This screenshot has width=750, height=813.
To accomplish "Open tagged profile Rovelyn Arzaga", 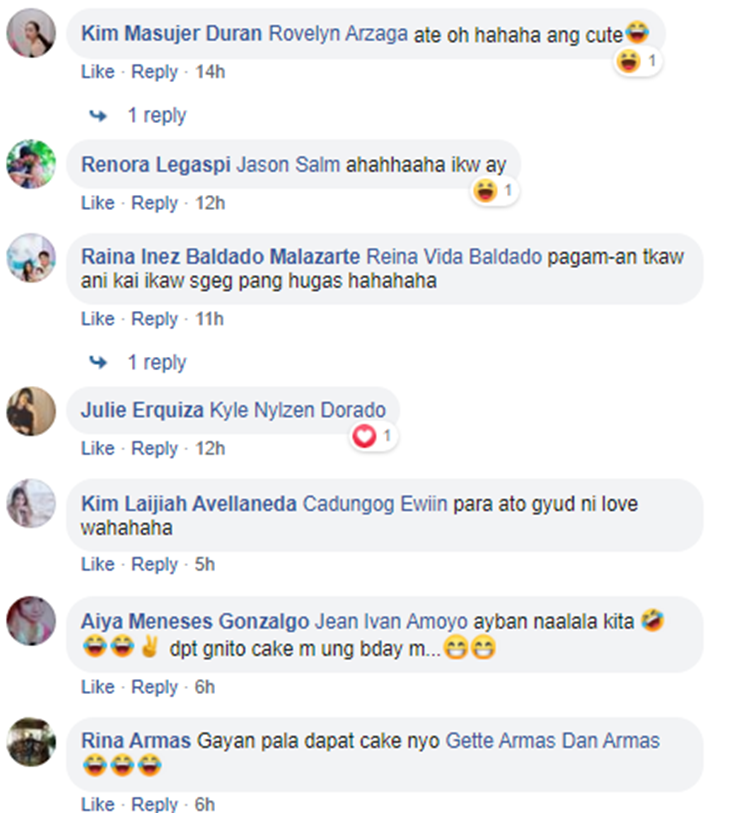I will point(338,34).
